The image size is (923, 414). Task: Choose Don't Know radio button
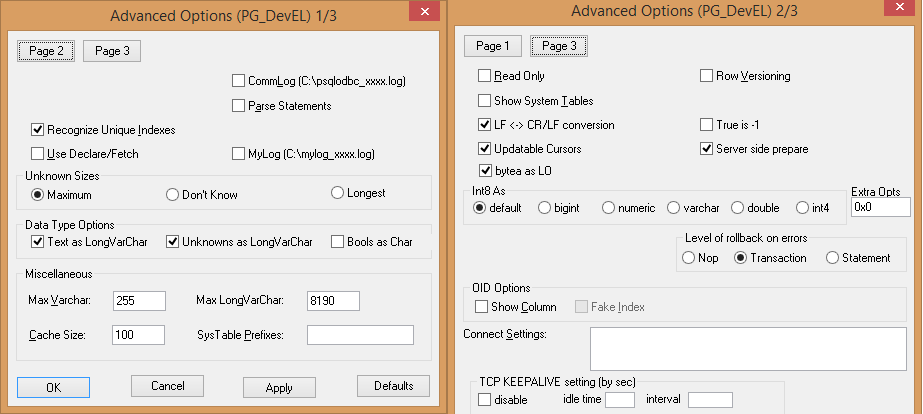click(172, 193)
